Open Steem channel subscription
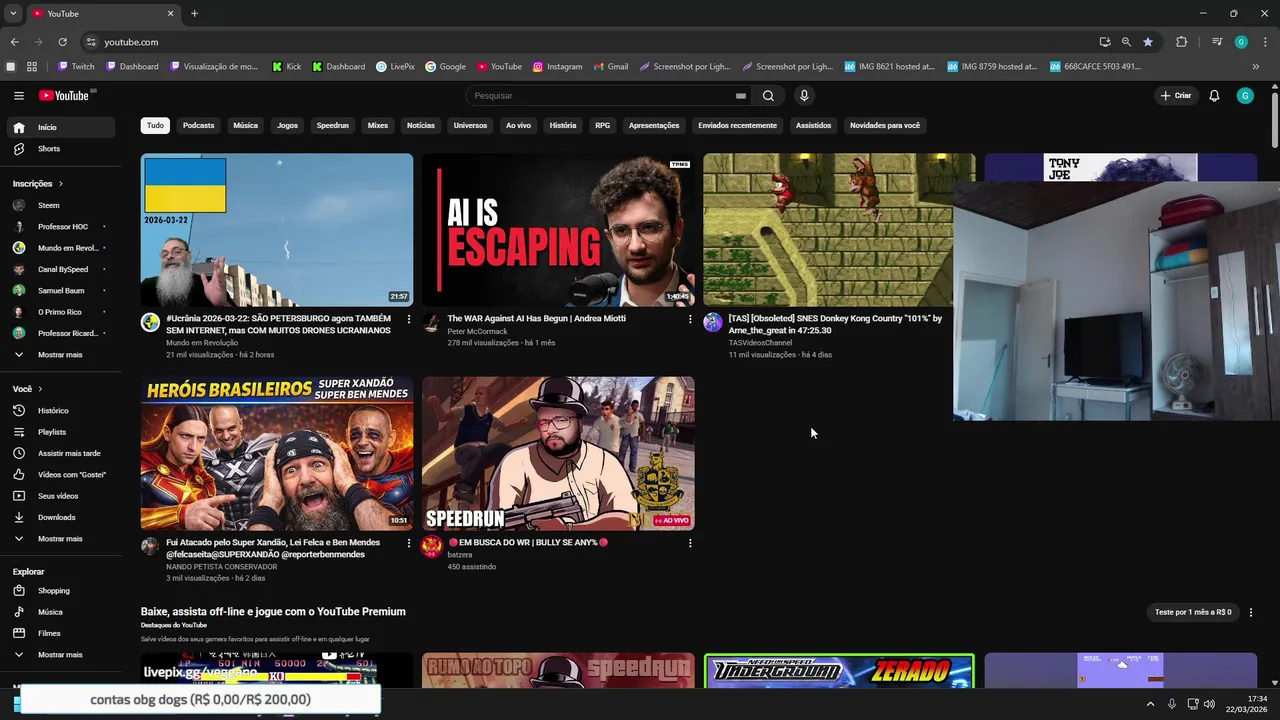Screen dimensions: 1280x720 click(62, 205)
